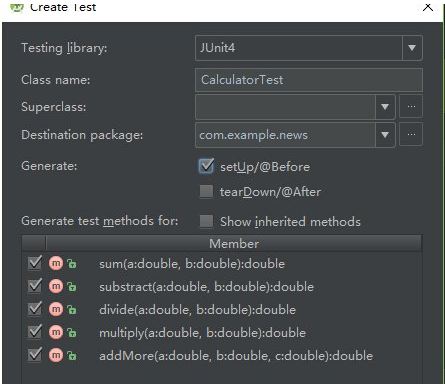Click method icon beside multiply row

[56, 332]
